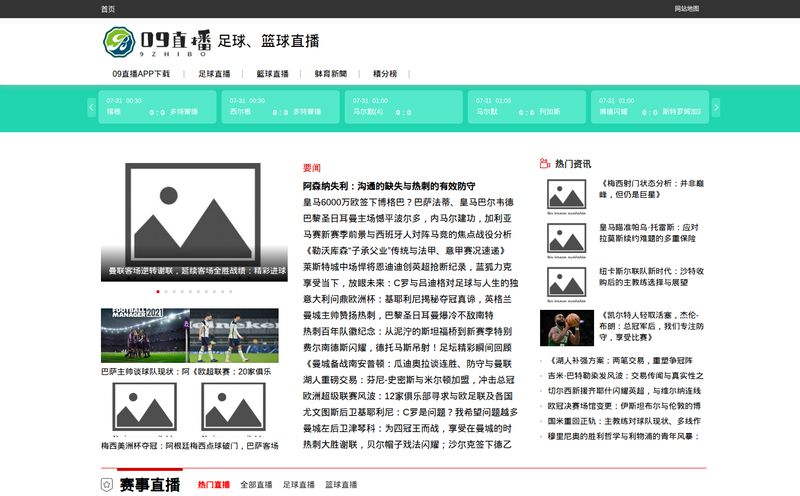Open 《凯尔特人轻取活塞 hot news title
The height and width of the screenshot is (496, 800).
tap(651, 326)
